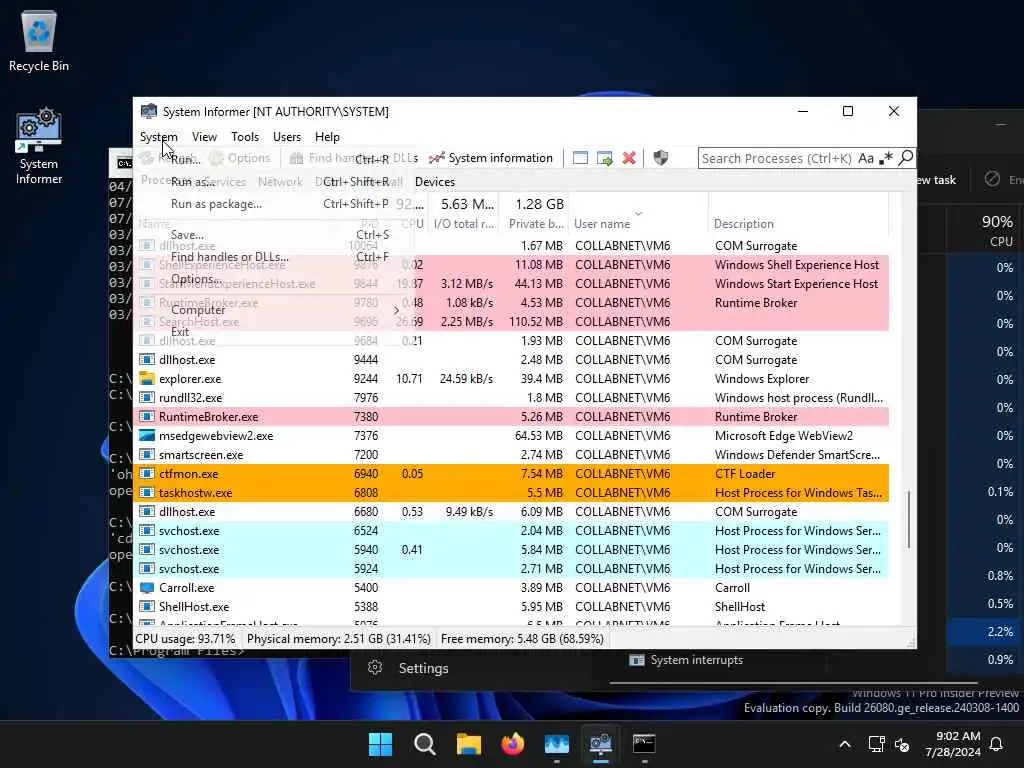The height and width of the screenshot is (768, 1024).
Task: Click 110.52 MB private bytes cell
Action: click(x=536, y=321)
